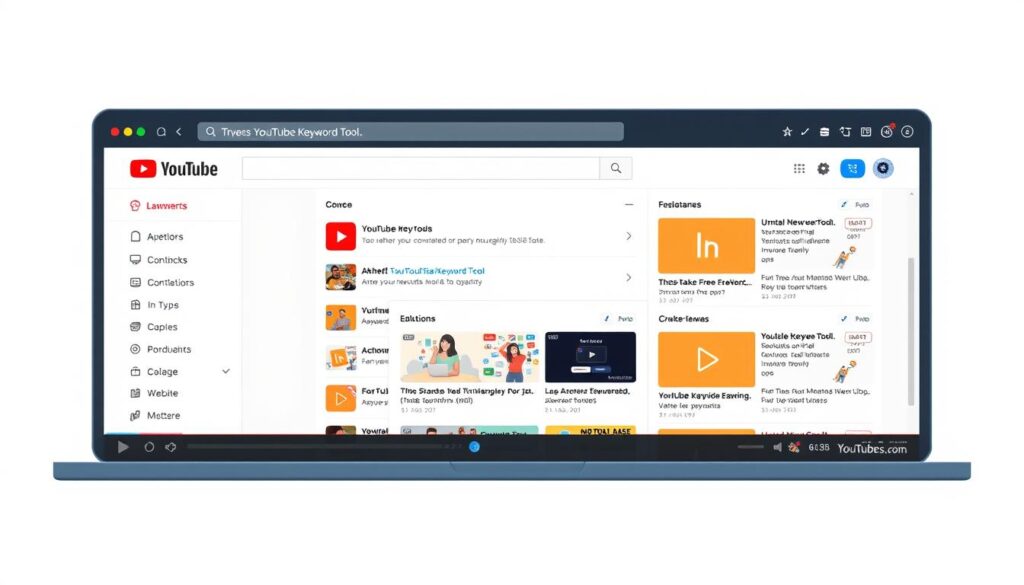1024x585 pixels.
Task: Click the Caples sidebar icon
Action: 135,326
